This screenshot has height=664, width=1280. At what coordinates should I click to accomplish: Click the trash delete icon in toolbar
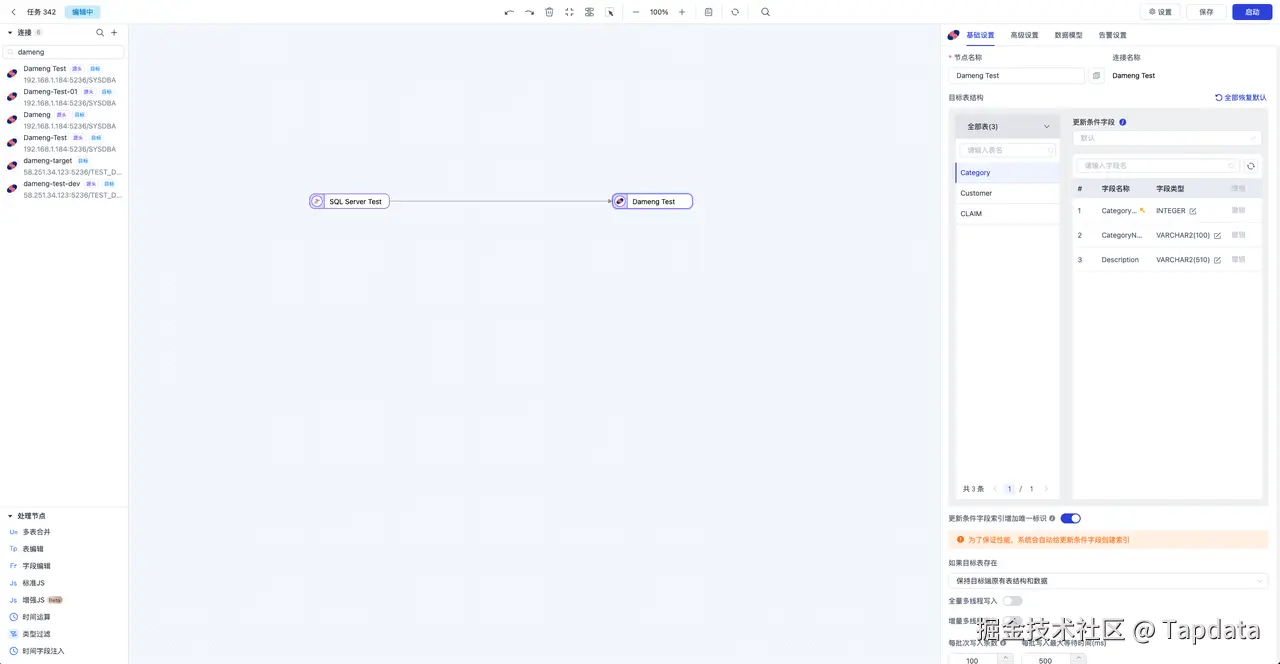[x=549, y=12]
